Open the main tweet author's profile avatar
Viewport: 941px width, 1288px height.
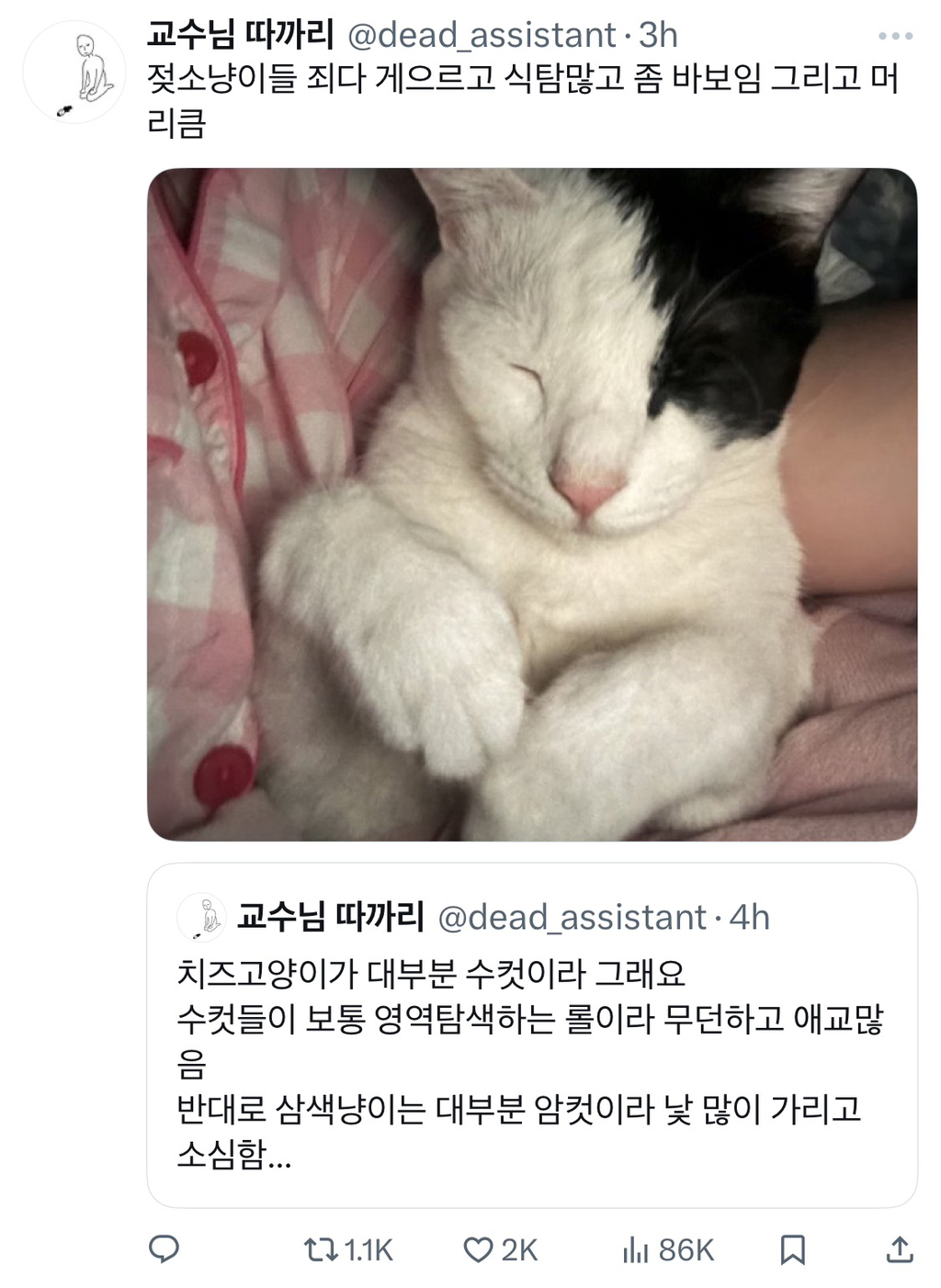(74, 73)
